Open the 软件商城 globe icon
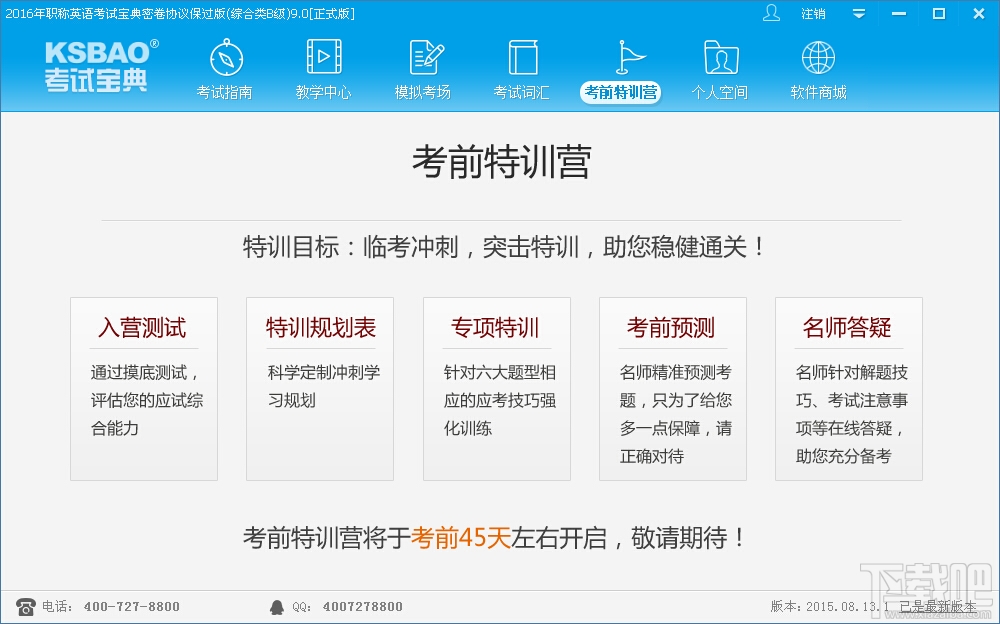This screenshot has height=624, width=1000. [x=818, y=57]
